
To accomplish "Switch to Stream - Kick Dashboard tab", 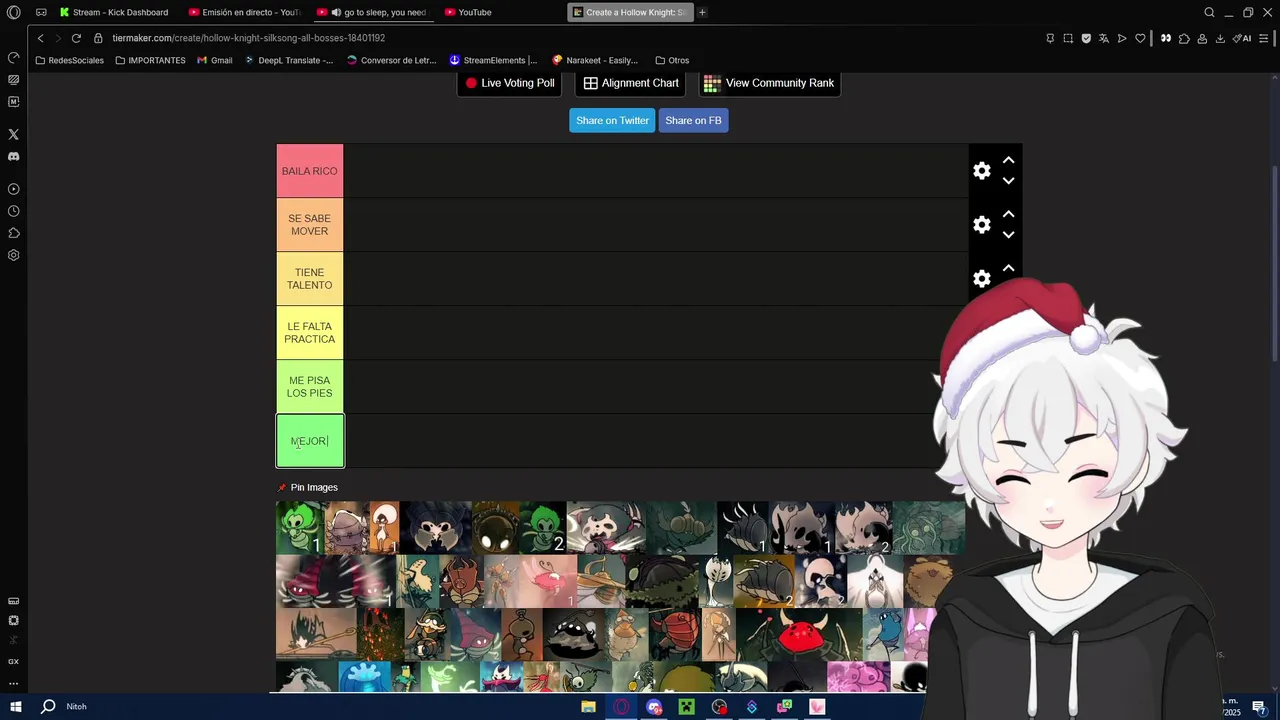I will (115, 12).
